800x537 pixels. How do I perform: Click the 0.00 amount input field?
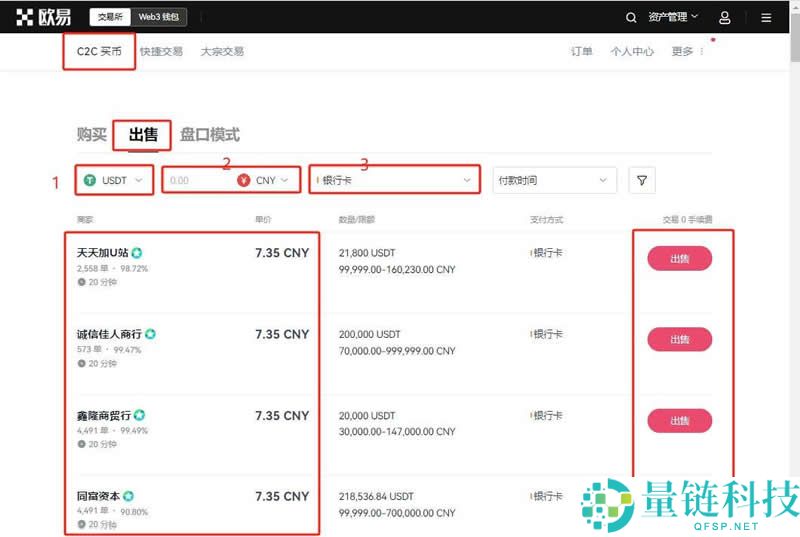(199, 180)
